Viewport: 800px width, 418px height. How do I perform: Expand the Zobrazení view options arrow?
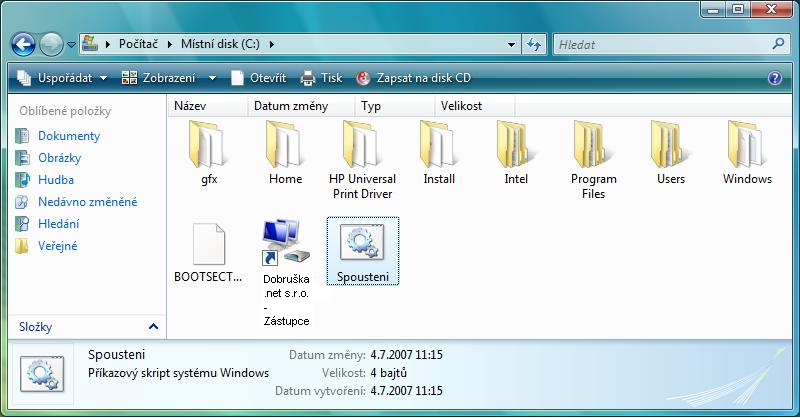click(x=212, y=78)
